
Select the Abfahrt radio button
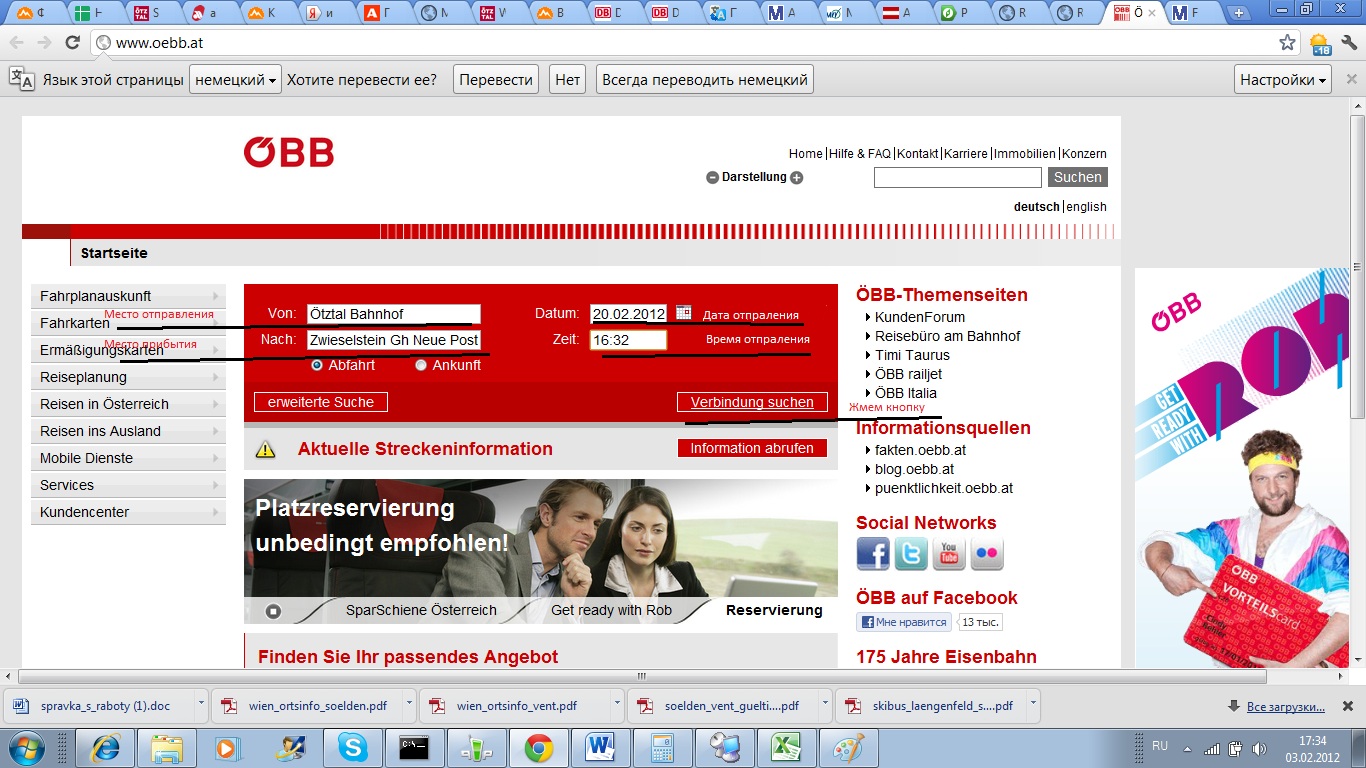pos(317,365)
